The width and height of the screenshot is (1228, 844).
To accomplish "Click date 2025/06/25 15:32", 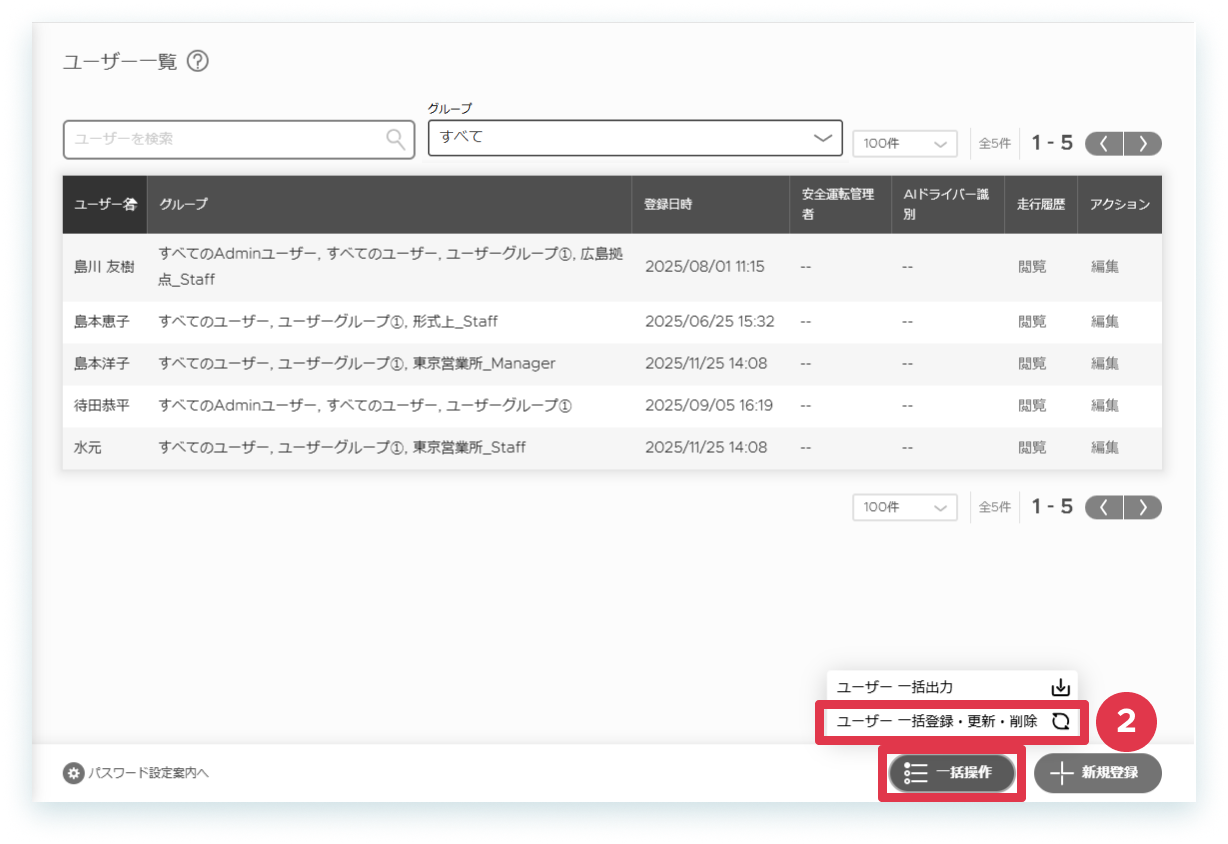I will 710,322.
